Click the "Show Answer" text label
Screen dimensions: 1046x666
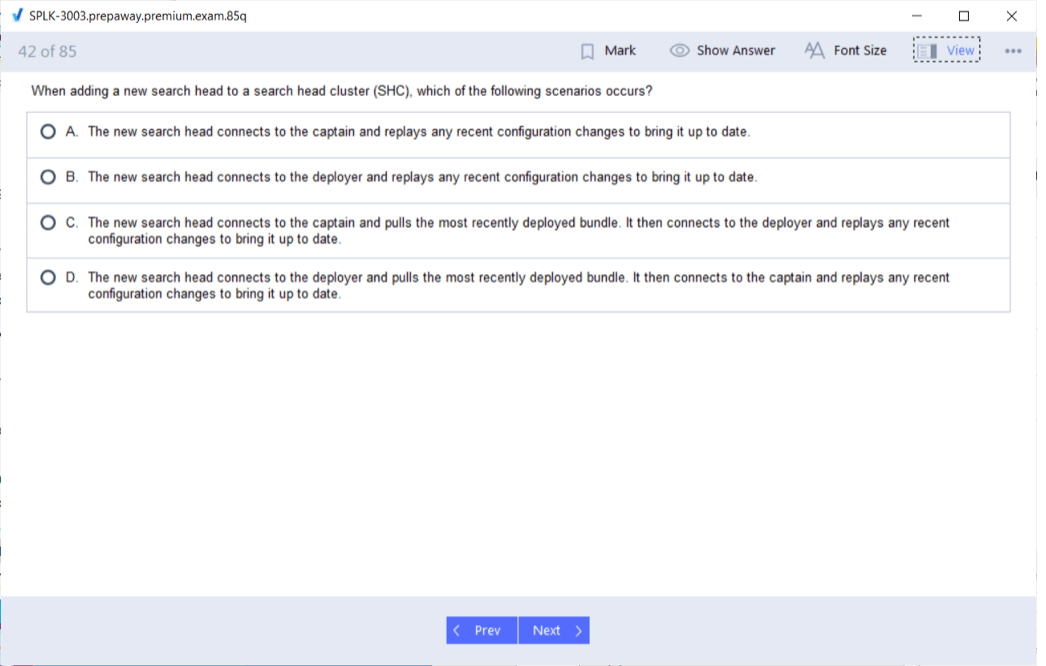coord(735,51)
